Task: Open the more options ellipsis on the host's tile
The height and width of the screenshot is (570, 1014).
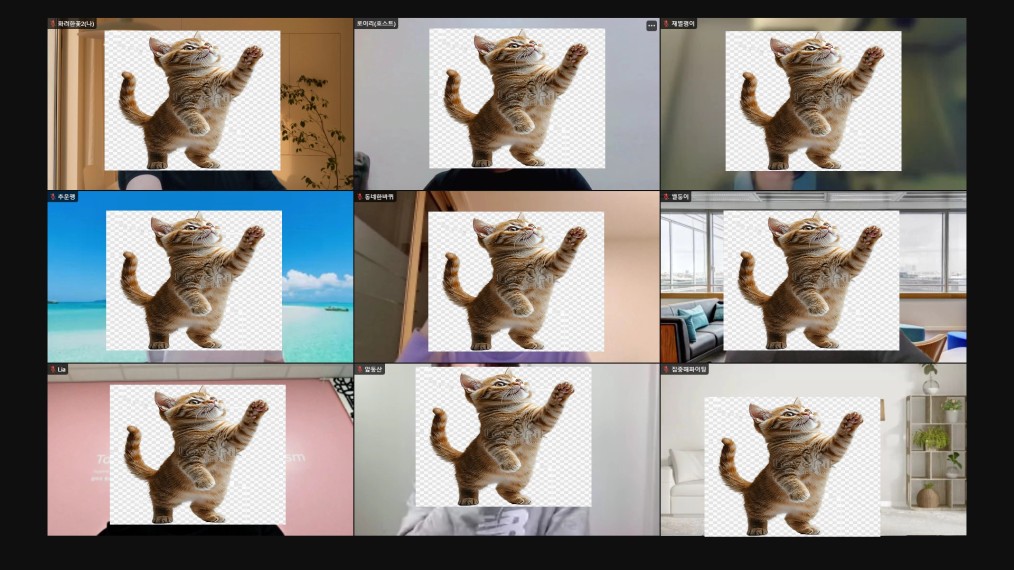Action: [x=651, y=25]
